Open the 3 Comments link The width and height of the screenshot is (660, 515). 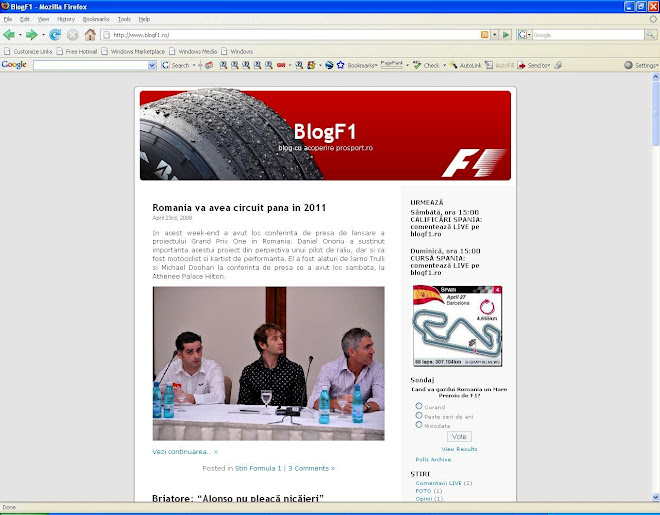(311, 468)
